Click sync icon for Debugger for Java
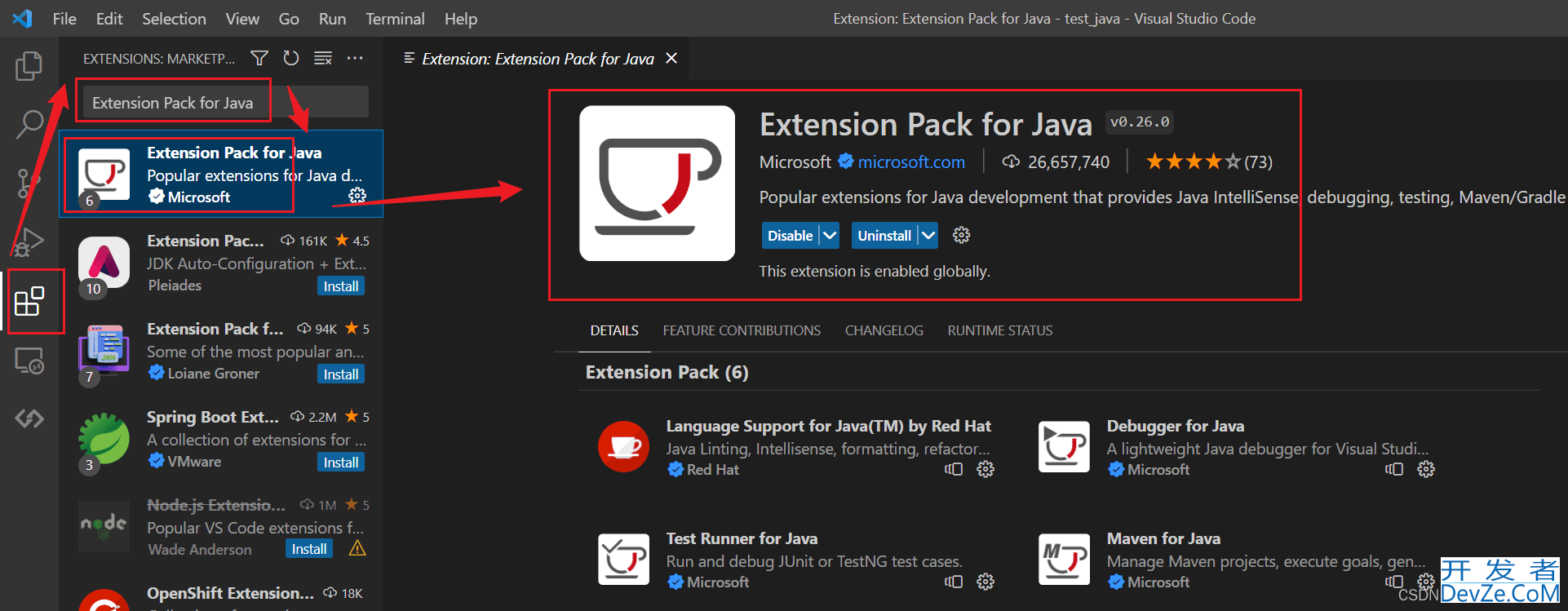Screen dimensions: 1568x611 pyautogui.click(x=1394, y=469)
